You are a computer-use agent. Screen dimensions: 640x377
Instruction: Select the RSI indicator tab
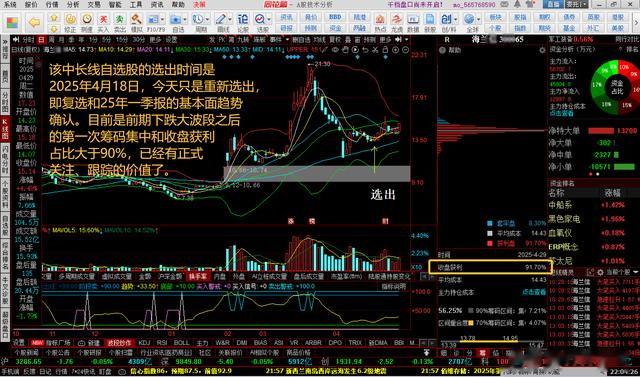[x=162, y=342]
